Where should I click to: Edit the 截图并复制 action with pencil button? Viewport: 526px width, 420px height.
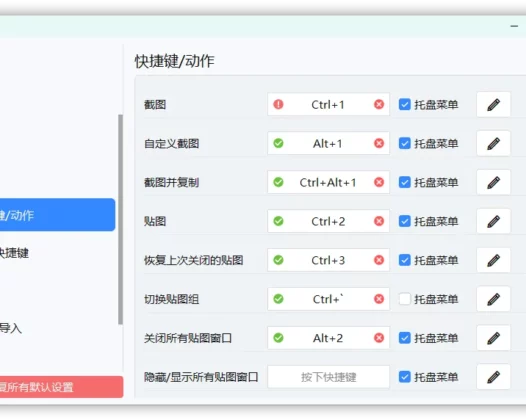tap(493, 182)
